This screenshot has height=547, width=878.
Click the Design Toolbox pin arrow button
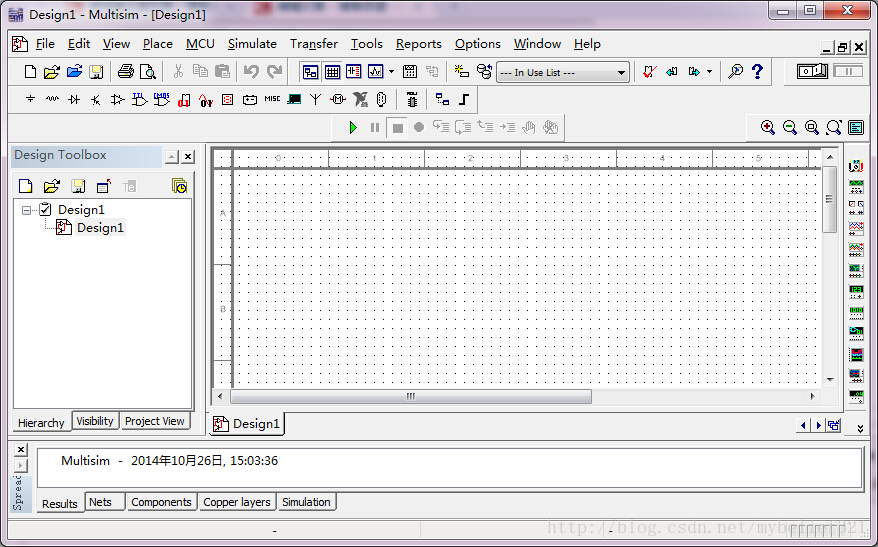172,157
